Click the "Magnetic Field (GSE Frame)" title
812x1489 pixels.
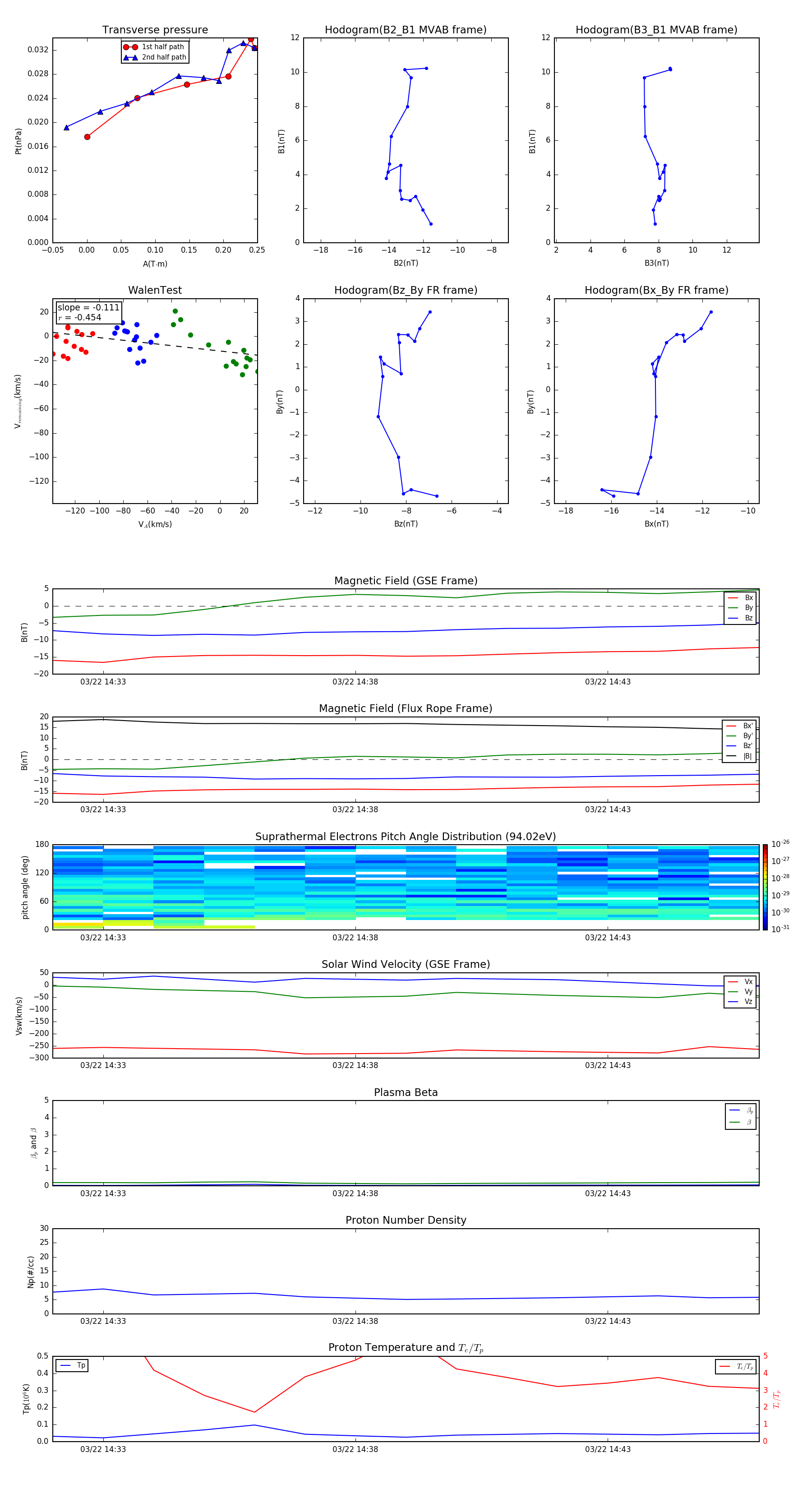[406, 581]
